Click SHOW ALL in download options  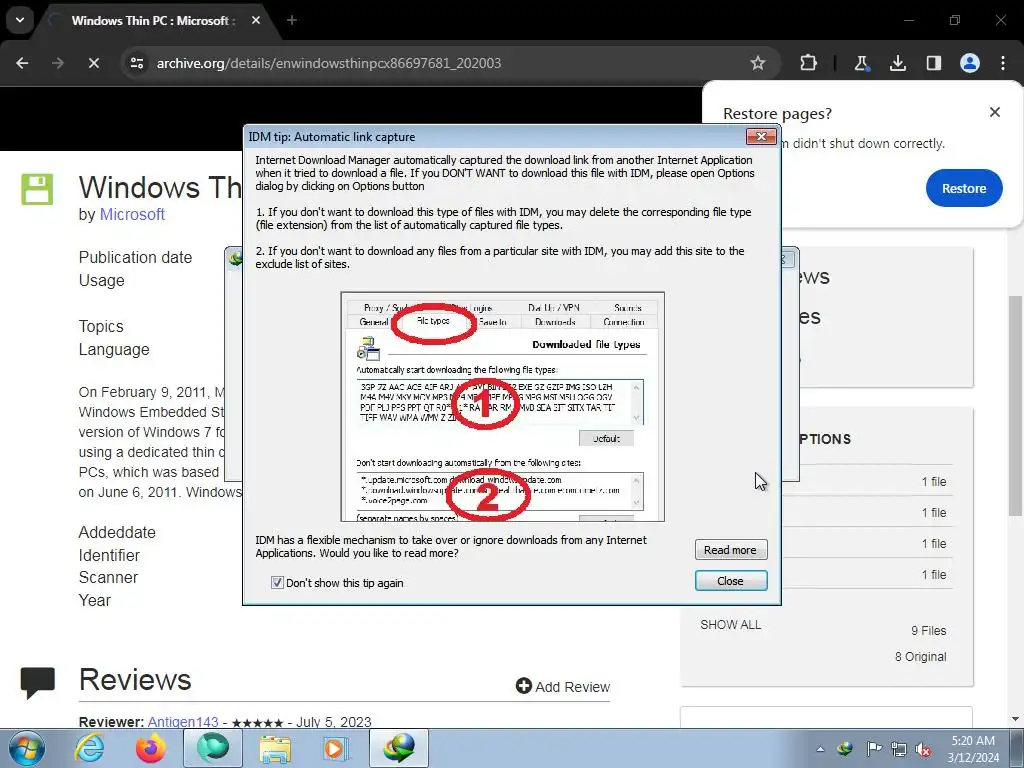coord(730,624)
